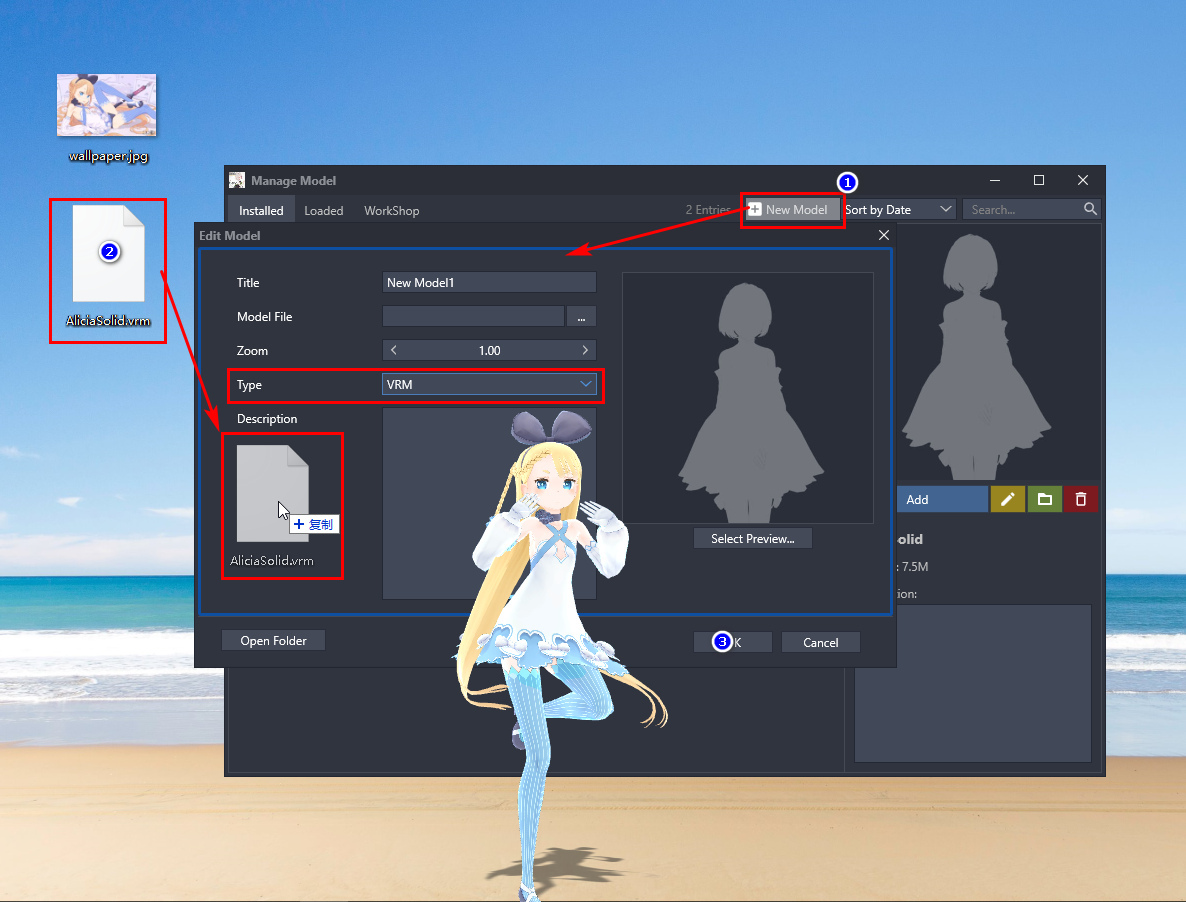
Task: Click the Cancel button
Action: [x=821, y=642]
